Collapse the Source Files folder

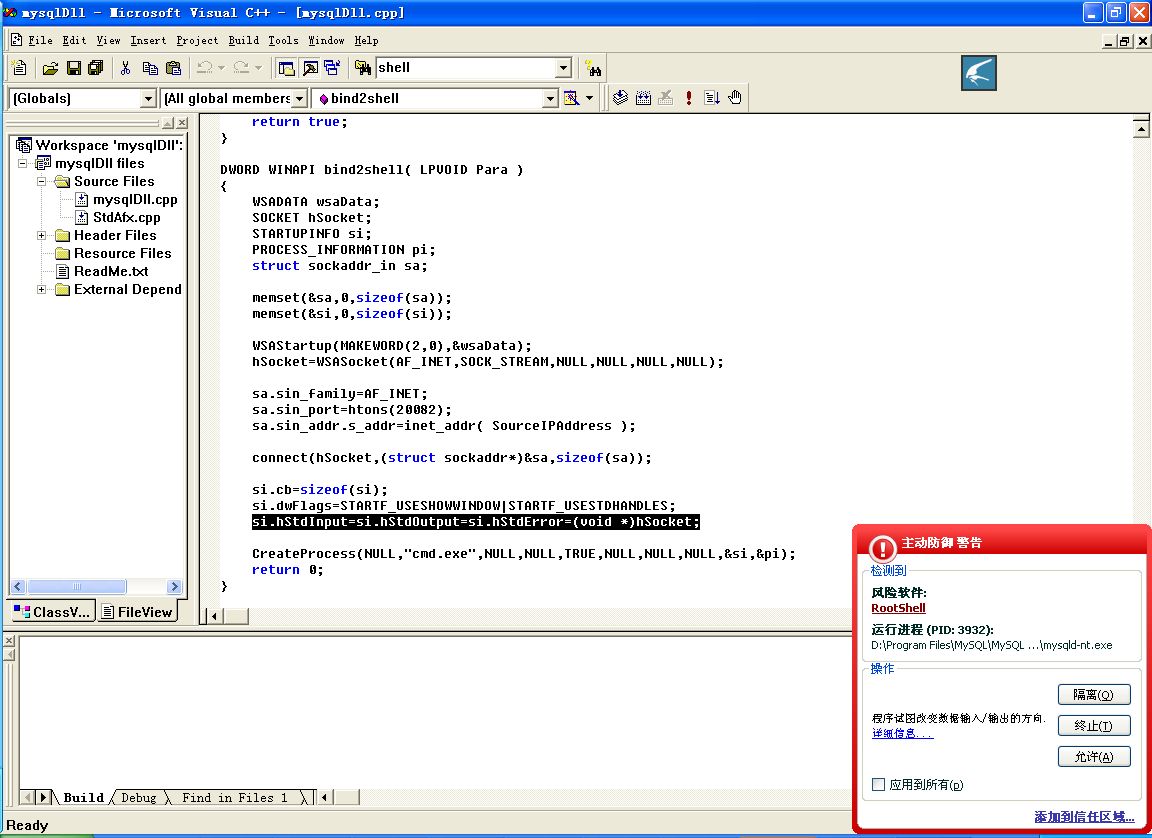[x=42, y=181]
